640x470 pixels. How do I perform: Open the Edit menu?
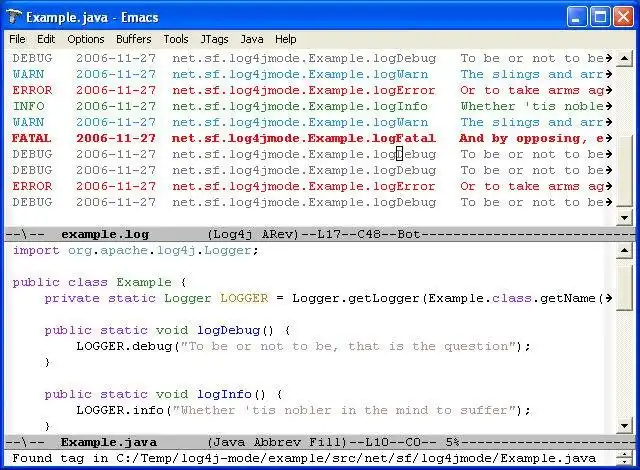point(46,39)
